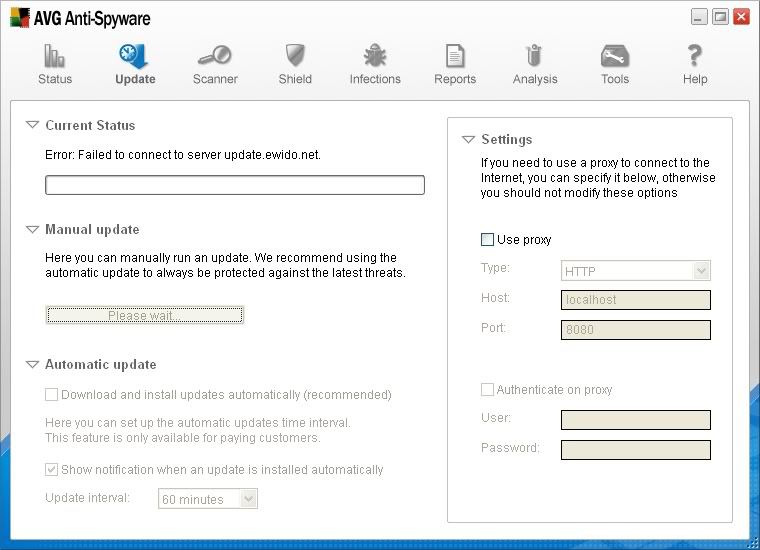The image size is (760, 550).
Task: Open the proxy Type HTTP dropdown
Action: (x=635, y=270)
